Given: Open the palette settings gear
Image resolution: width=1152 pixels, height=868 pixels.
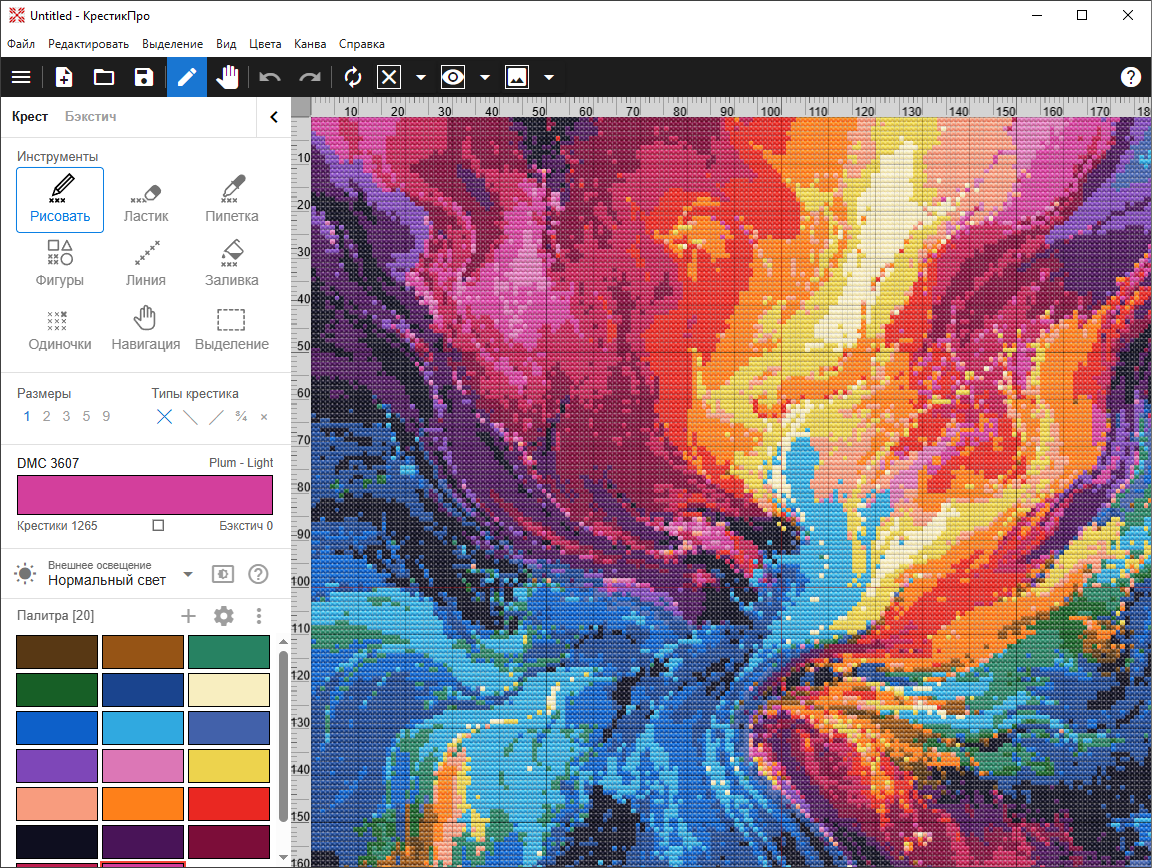Looking at the screenshot, I should coord(224,616).
